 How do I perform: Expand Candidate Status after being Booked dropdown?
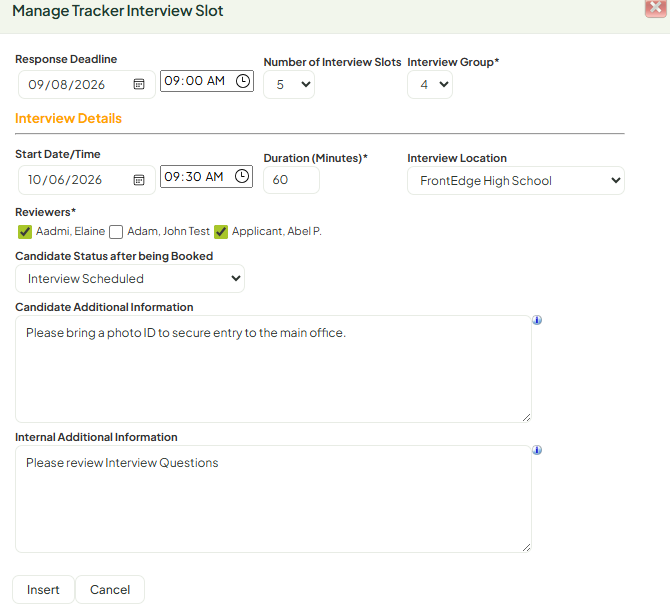pos(130,279)
